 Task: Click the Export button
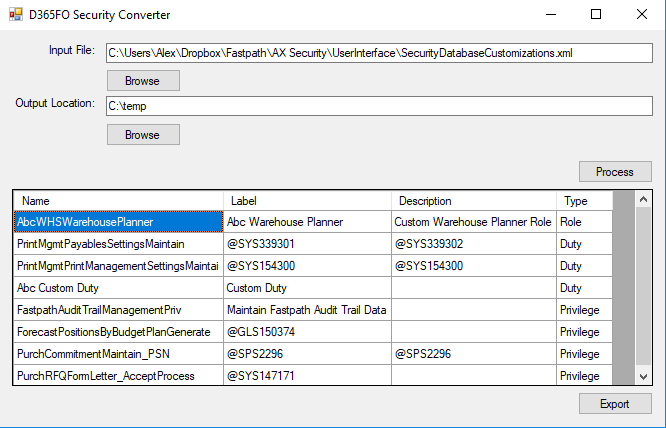pos(615,403)
